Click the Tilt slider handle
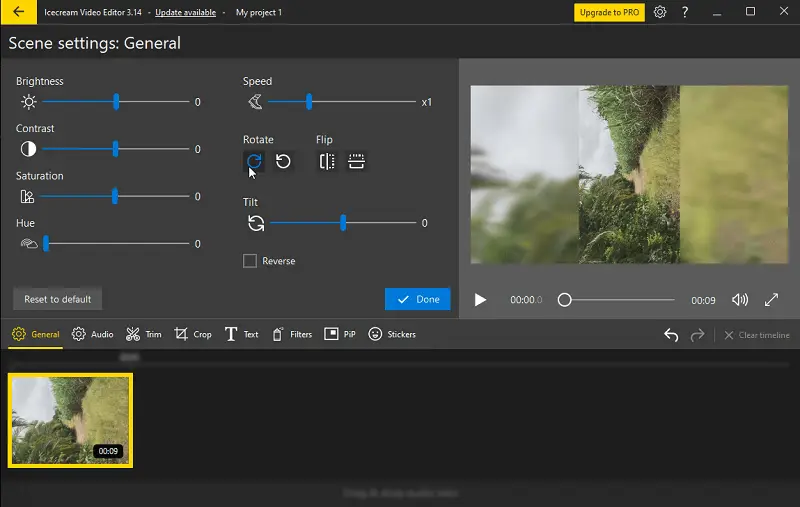 [x=343, y=223]
